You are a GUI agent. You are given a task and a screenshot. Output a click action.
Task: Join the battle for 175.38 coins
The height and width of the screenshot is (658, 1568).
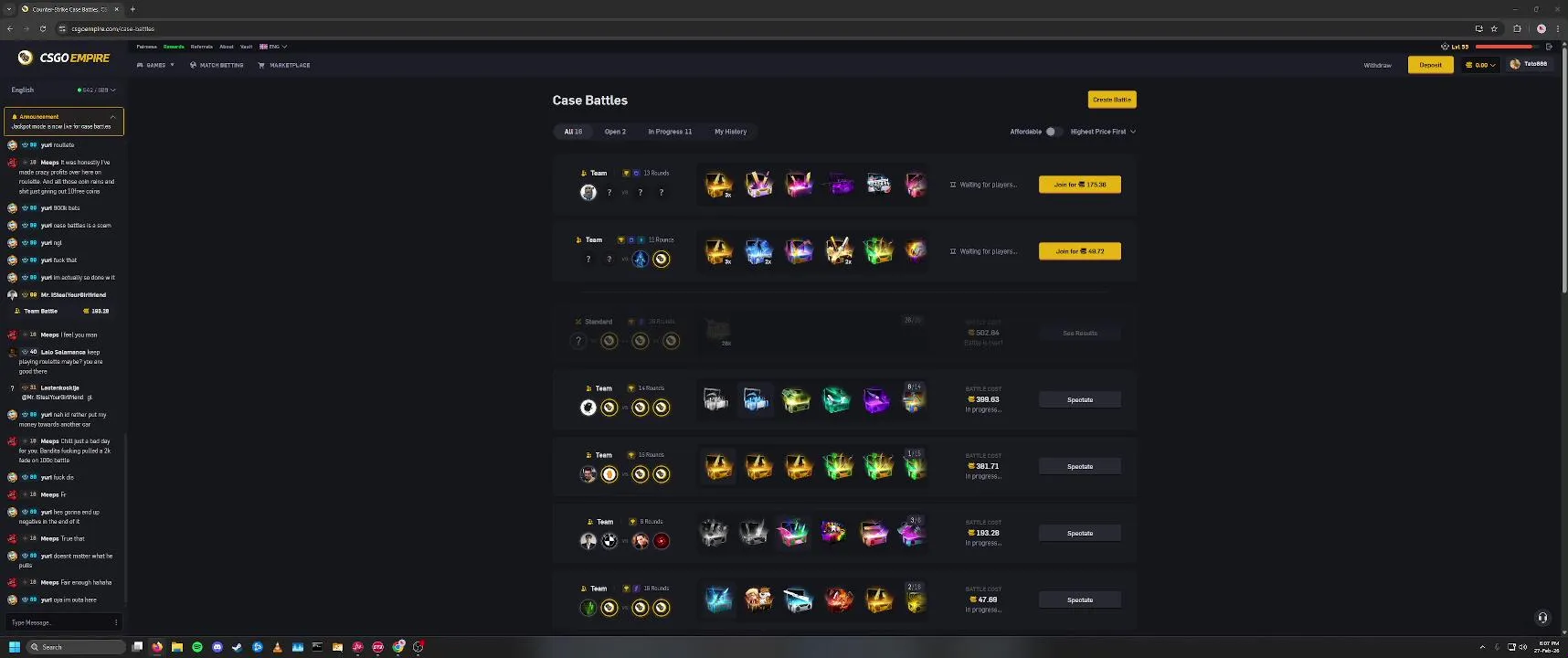[x=1080, y=185]
